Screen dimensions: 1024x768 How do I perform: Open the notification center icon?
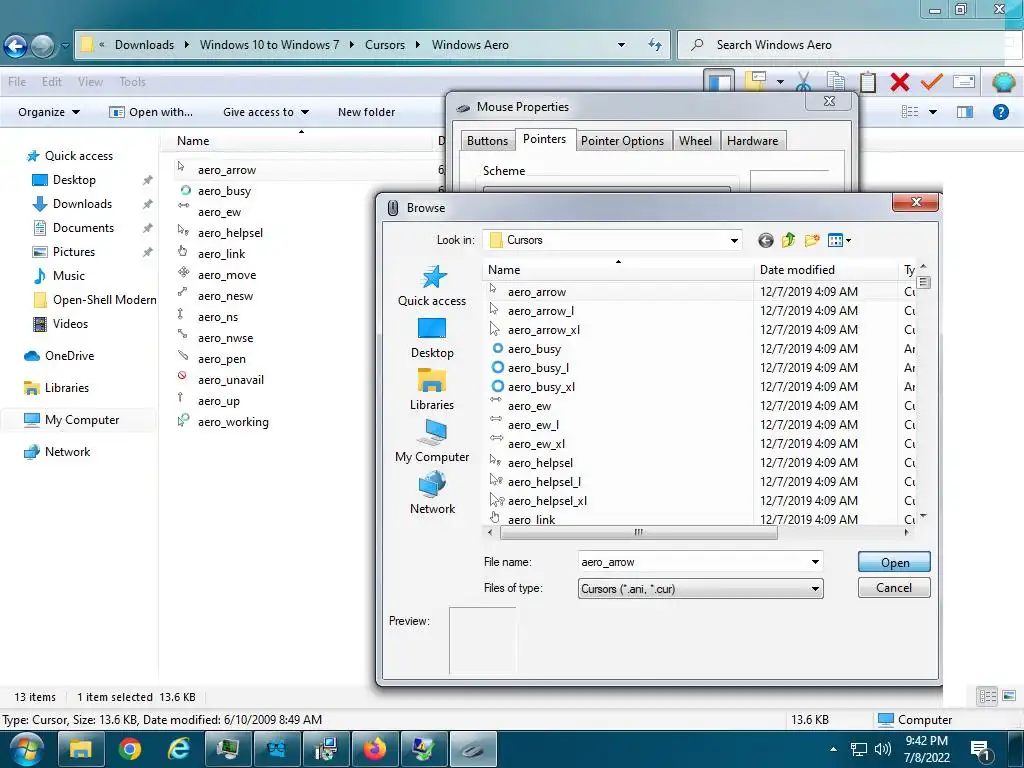[980, 751]
